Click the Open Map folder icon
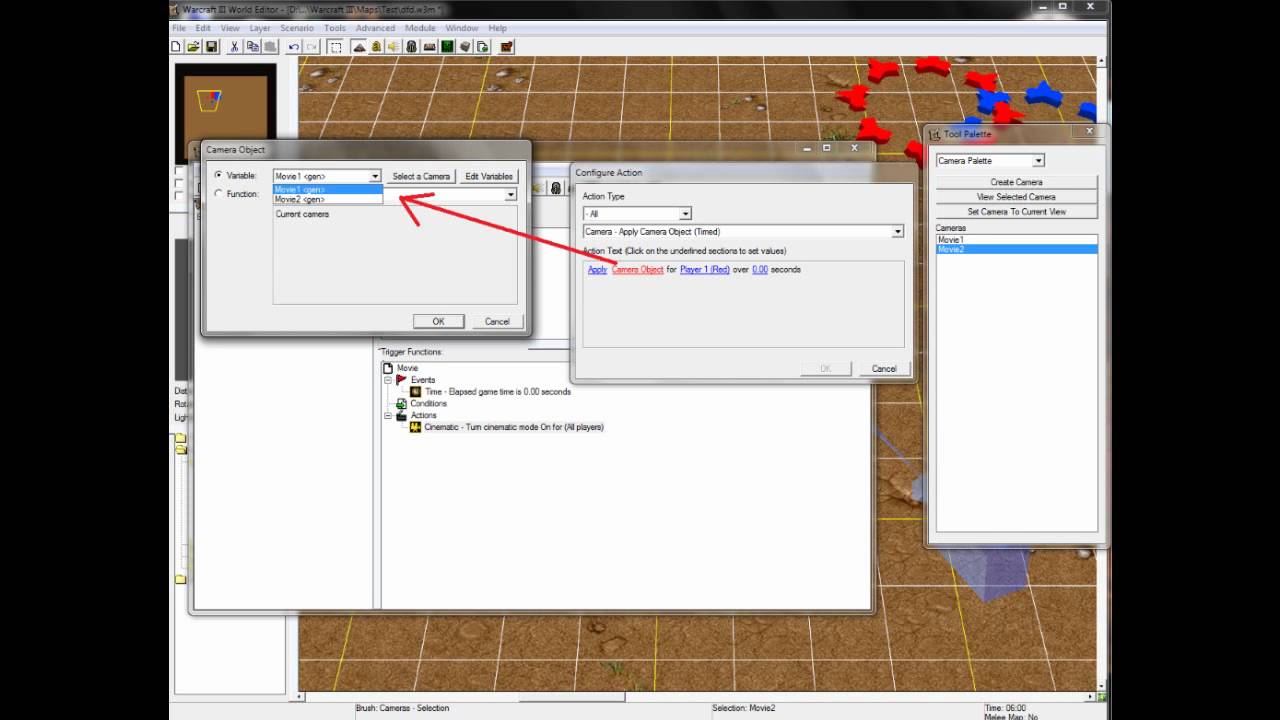1280x720 pixels. click(x=193, y=46)
